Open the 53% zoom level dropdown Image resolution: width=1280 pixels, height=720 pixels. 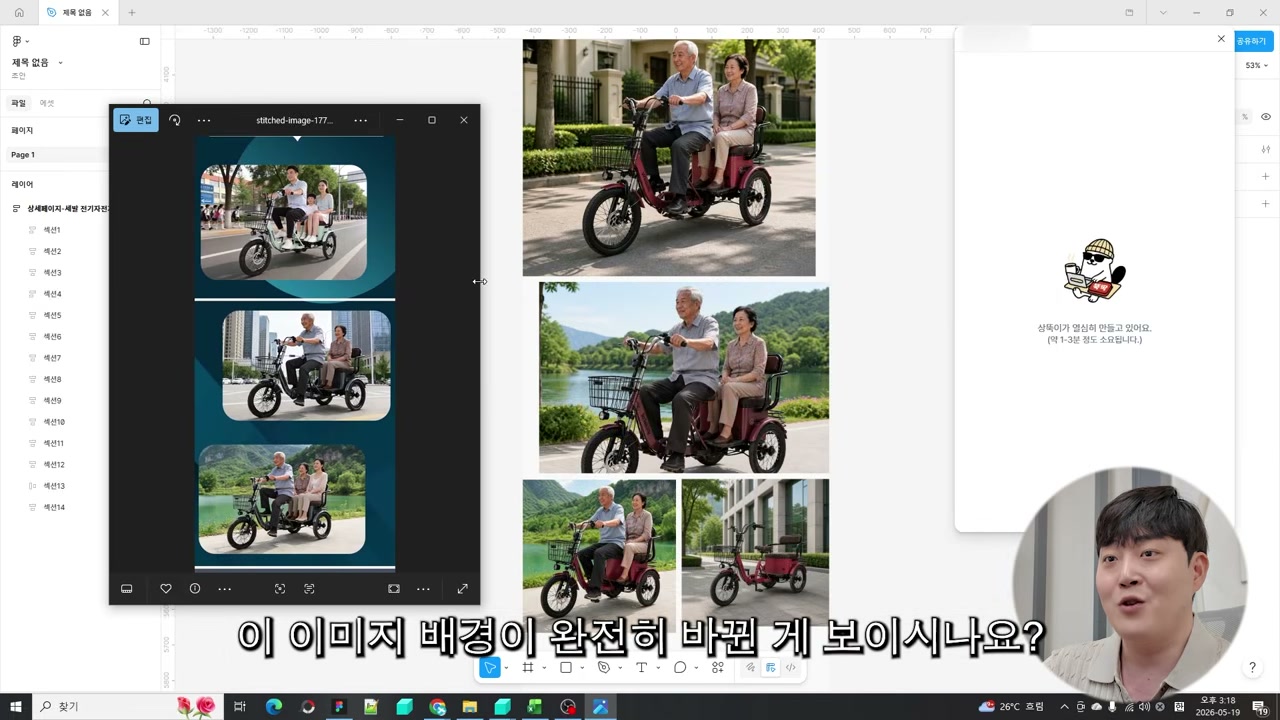point(1257,66)
